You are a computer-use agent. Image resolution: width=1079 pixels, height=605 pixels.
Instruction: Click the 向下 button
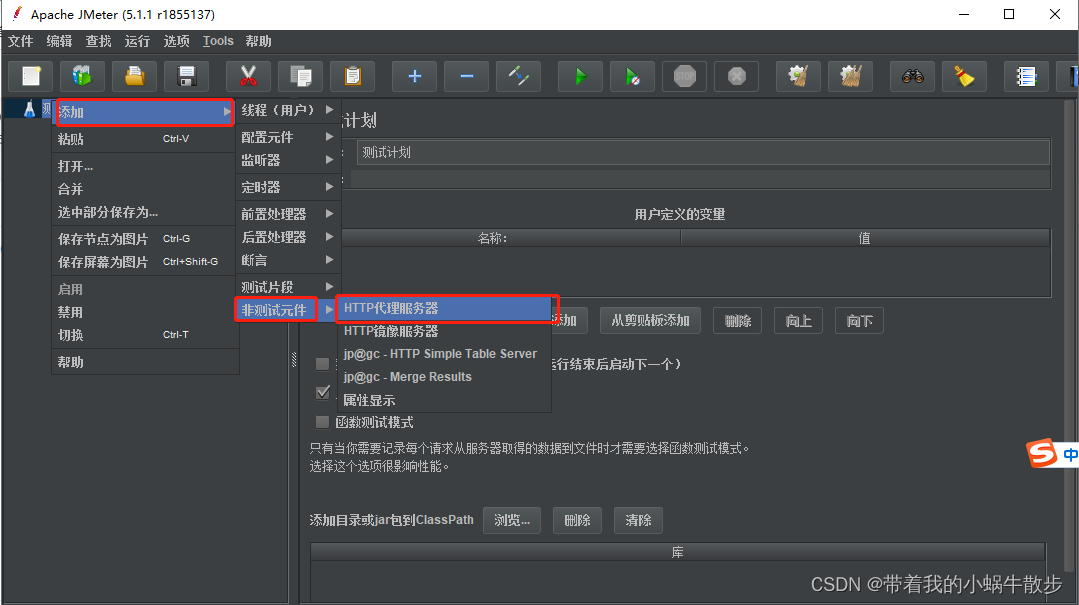(859, 321)
